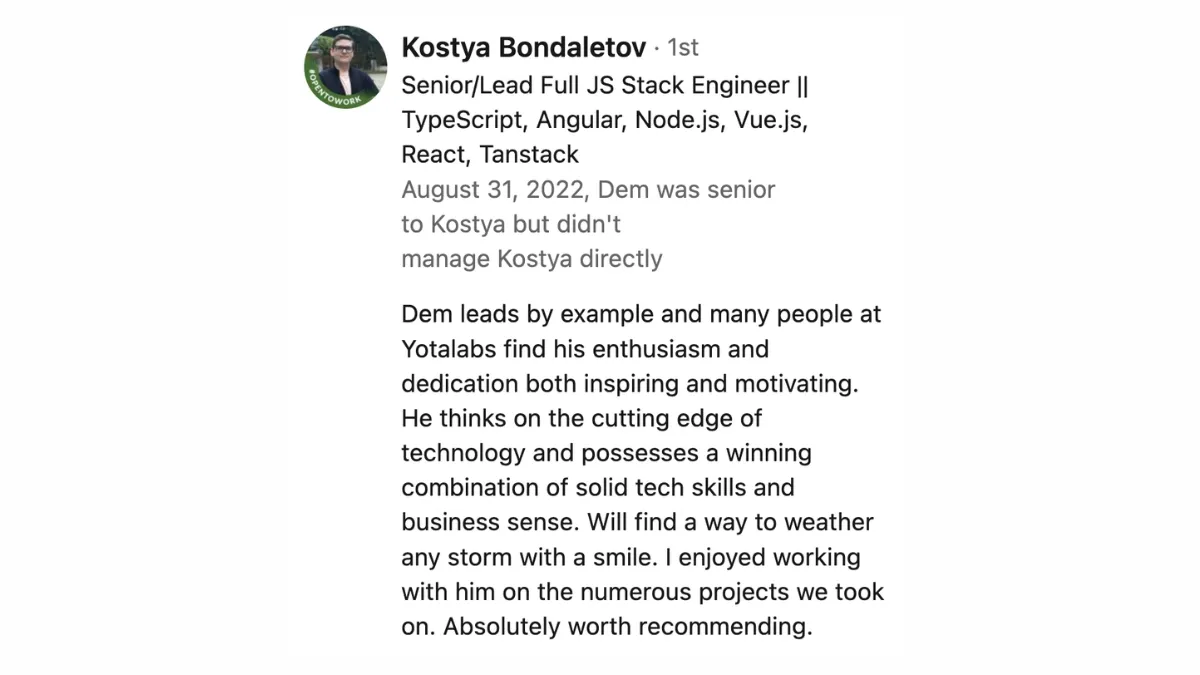This screenshot has width=1200, height=675.
Task: Click the Senior/Lead Full JS Stack Engineer headline
Action: pyautogui.click(x=606, y=85)
